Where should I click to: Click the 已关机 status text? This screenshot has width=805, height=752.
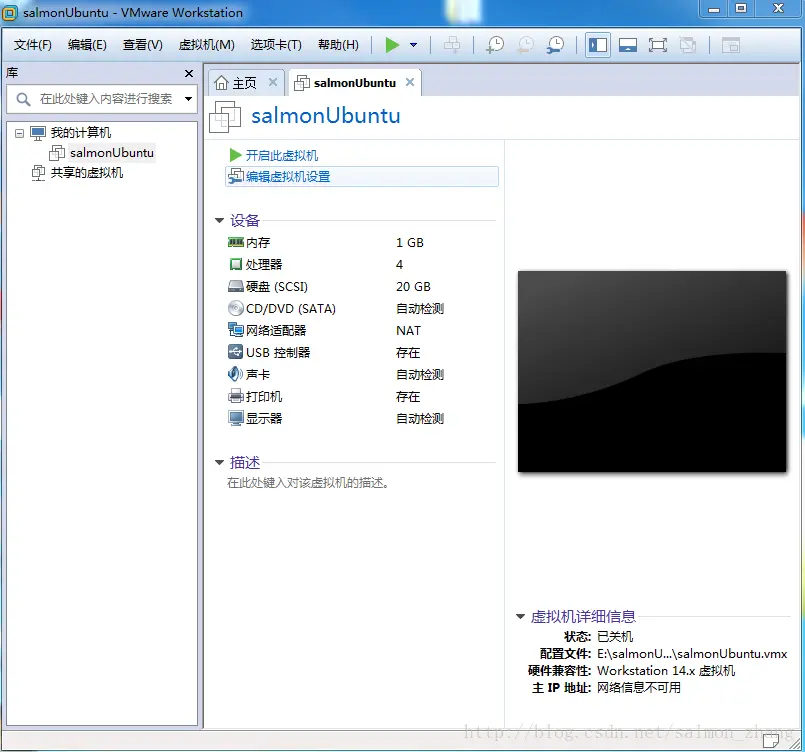tap(615, 637)
